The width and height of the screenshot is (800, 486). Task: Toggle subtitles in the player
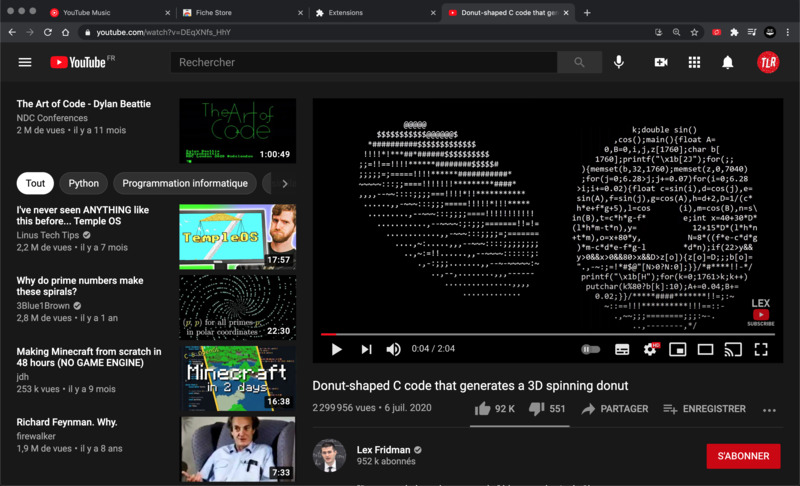click(x=622, y=349)
